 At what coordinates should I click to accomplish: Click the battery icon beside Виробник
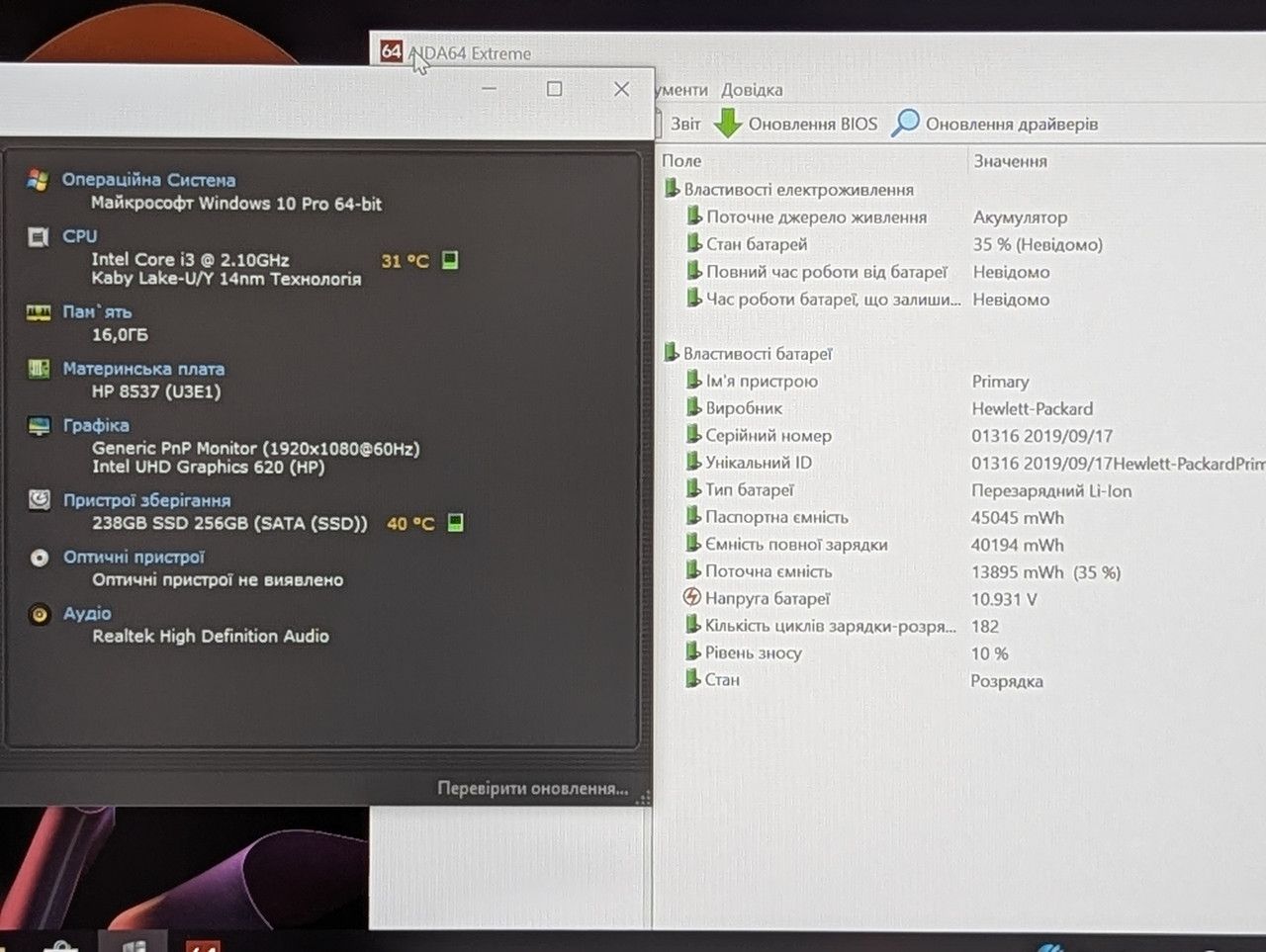click(694, 408)
